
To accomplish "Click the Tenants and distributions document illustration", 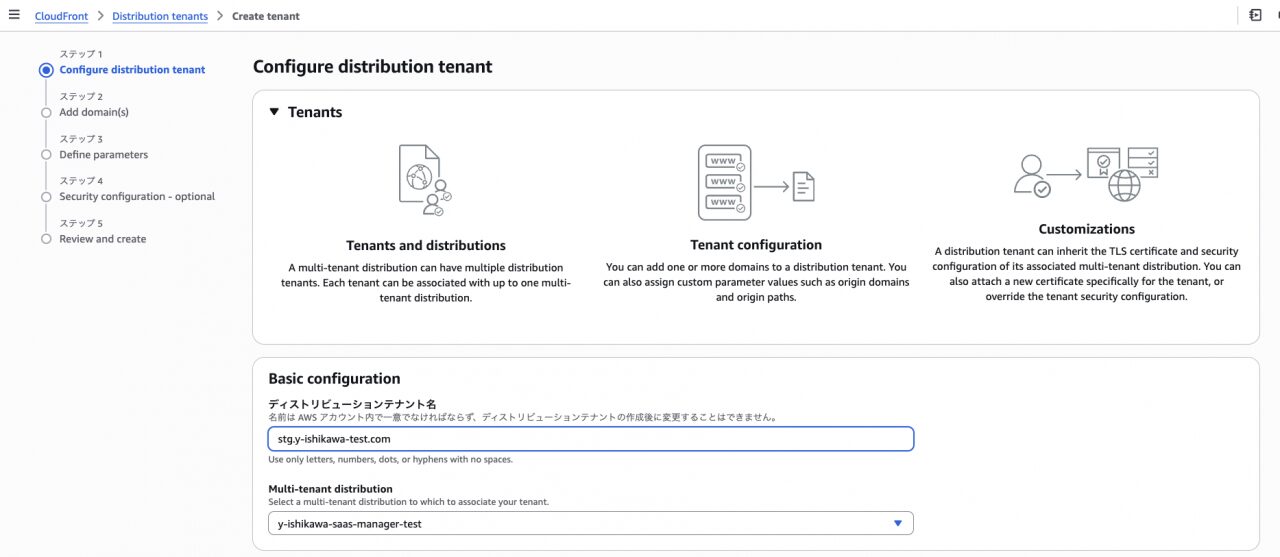I will (x=425, y=180).
